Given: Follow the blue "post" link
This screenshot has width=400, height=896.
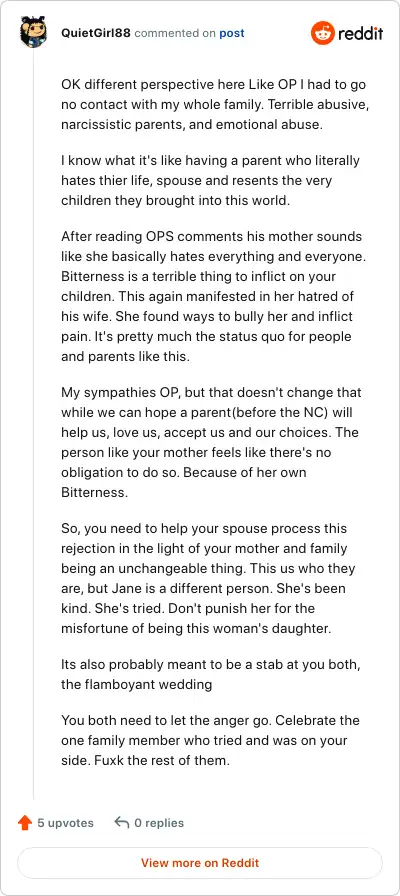Looking at the screenshot, I should [232, 33].
